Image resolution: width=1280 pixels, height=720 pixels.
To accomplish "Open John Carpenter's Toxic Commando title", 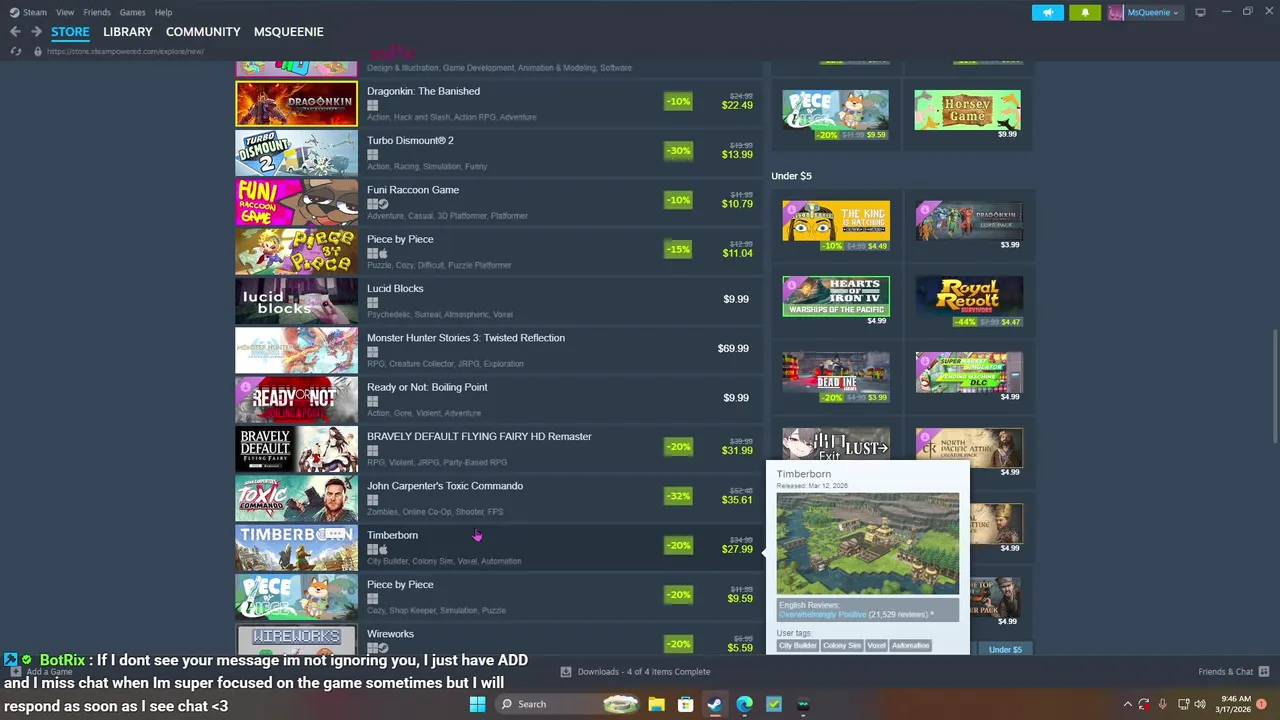I will [445, 486].
